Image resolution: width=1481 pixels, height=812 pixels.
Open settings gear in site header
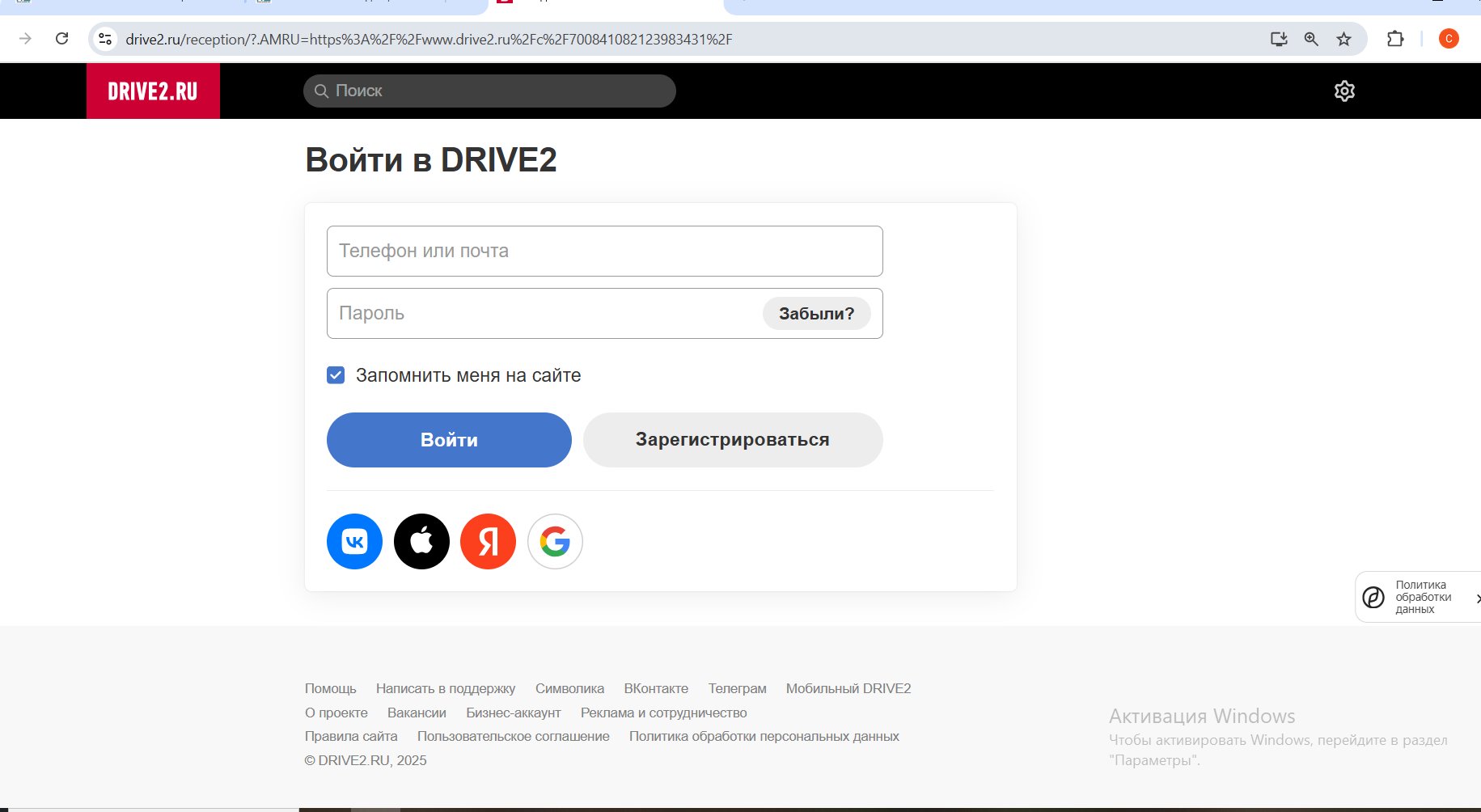pyautogui.click(x=1344, y=91)
